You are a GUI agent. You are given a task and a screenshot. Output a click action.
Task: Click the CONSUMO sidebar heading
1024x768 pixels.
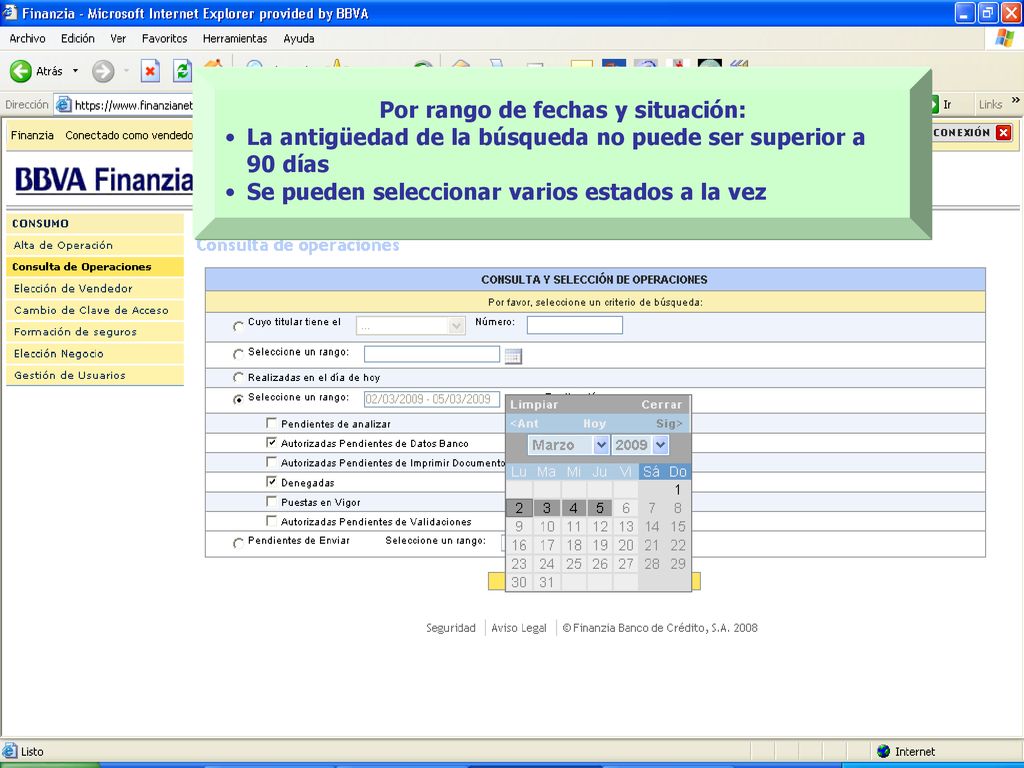[x=40, y=223]
